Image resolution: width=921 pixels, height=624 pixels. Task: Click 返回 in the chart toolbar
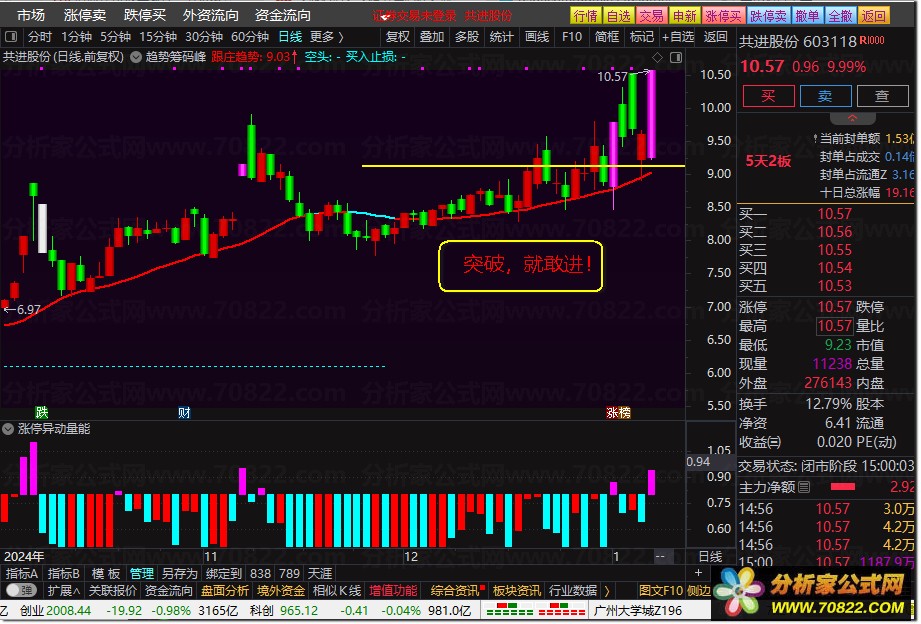pos(715,37)
